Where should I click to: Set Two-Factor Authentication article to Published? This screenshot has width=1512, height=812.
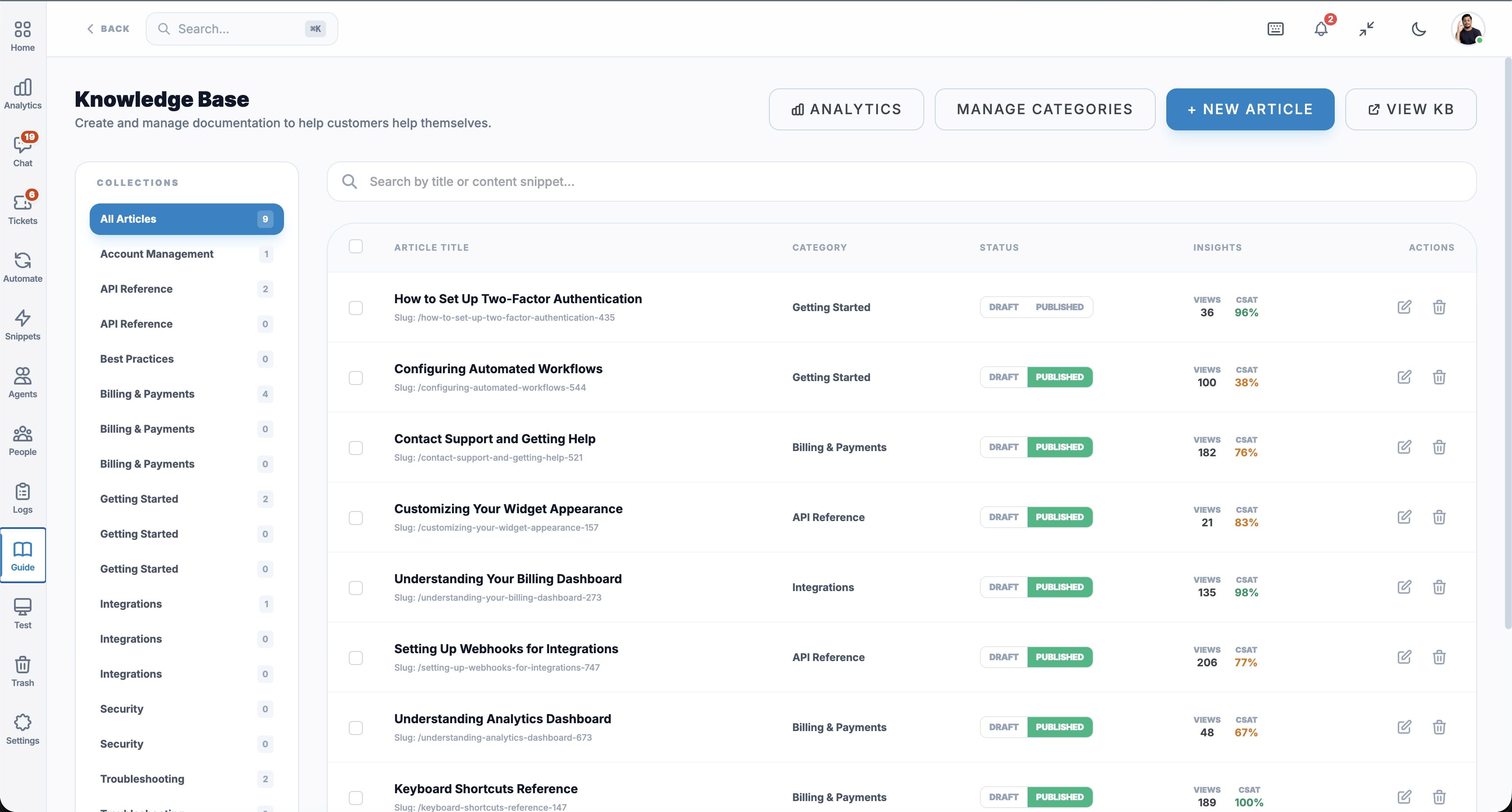click(1059, 307)
